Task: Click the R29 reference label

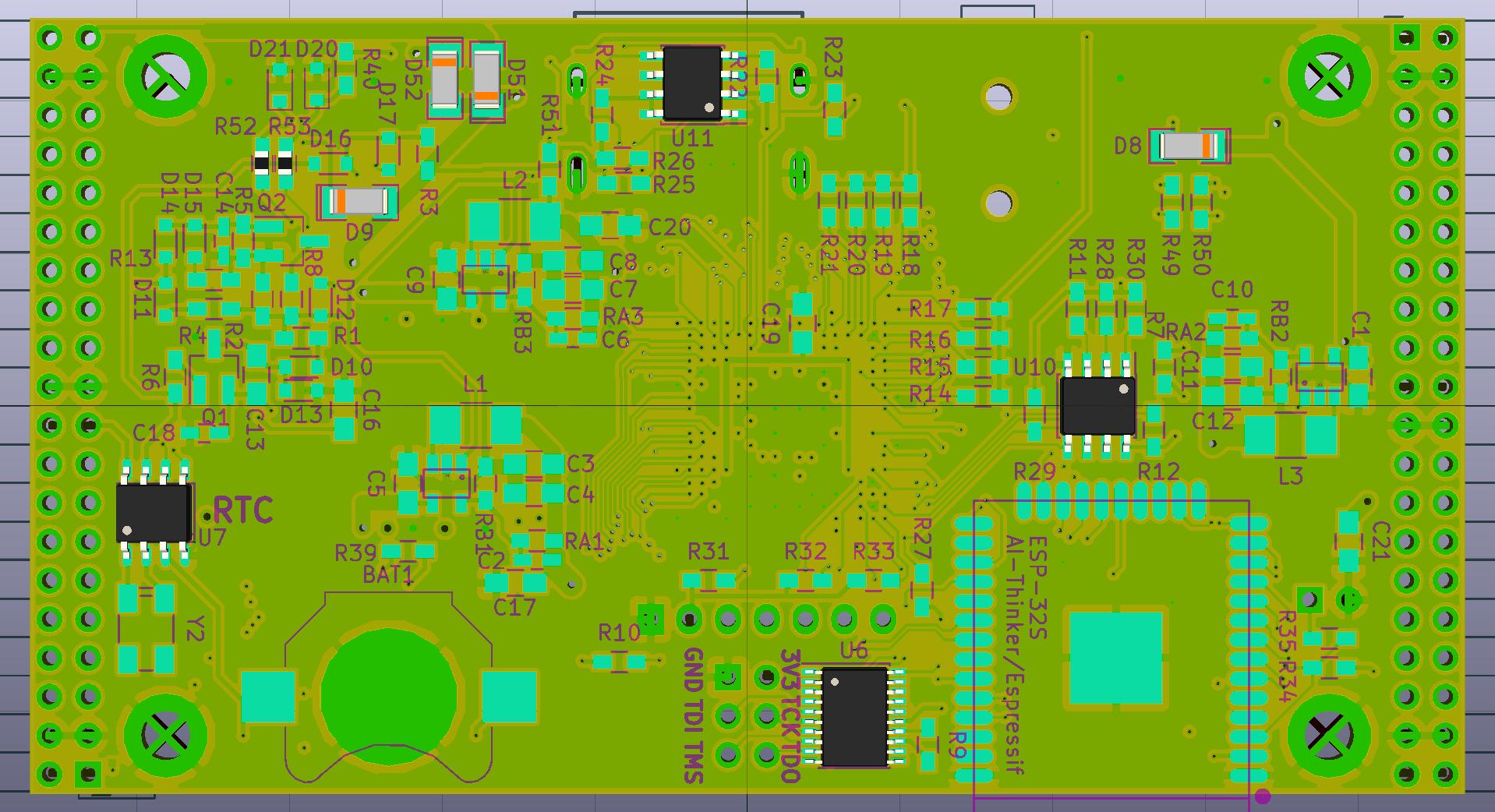Action: point(1034,471)
